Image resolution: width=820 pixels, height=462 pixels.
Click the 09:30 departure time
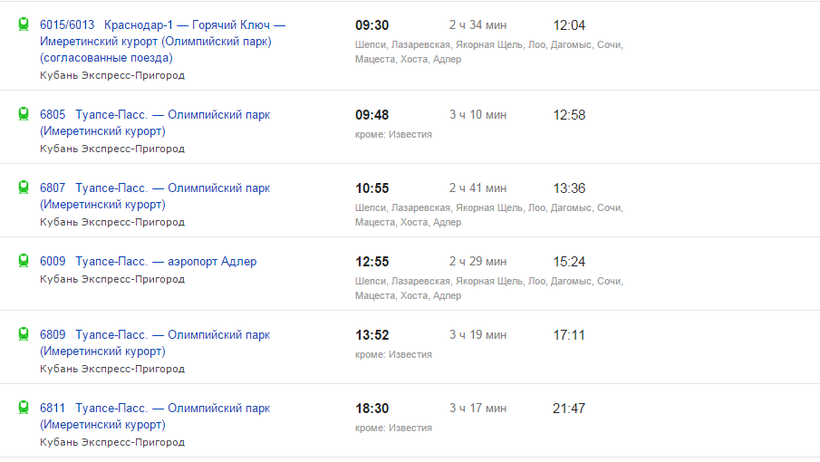coord(372,25)
